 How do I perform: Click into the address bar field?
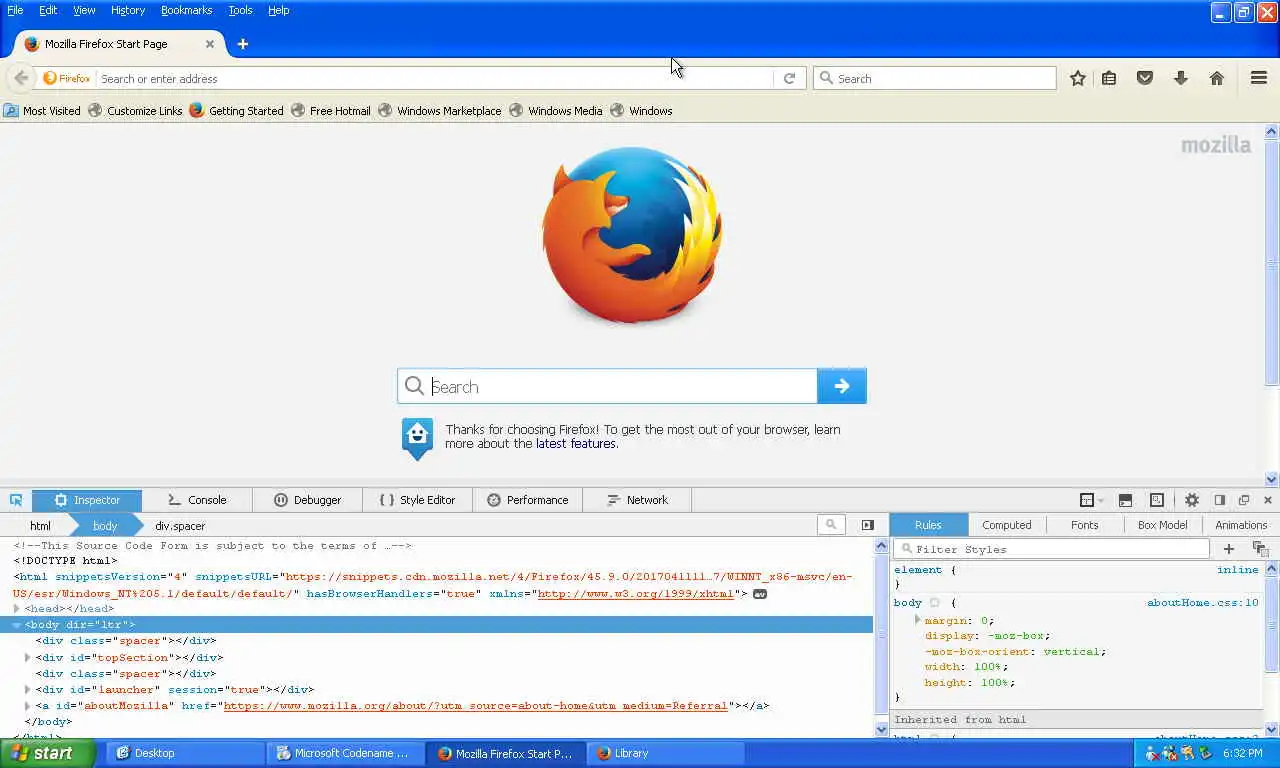[x=435, y=78]
